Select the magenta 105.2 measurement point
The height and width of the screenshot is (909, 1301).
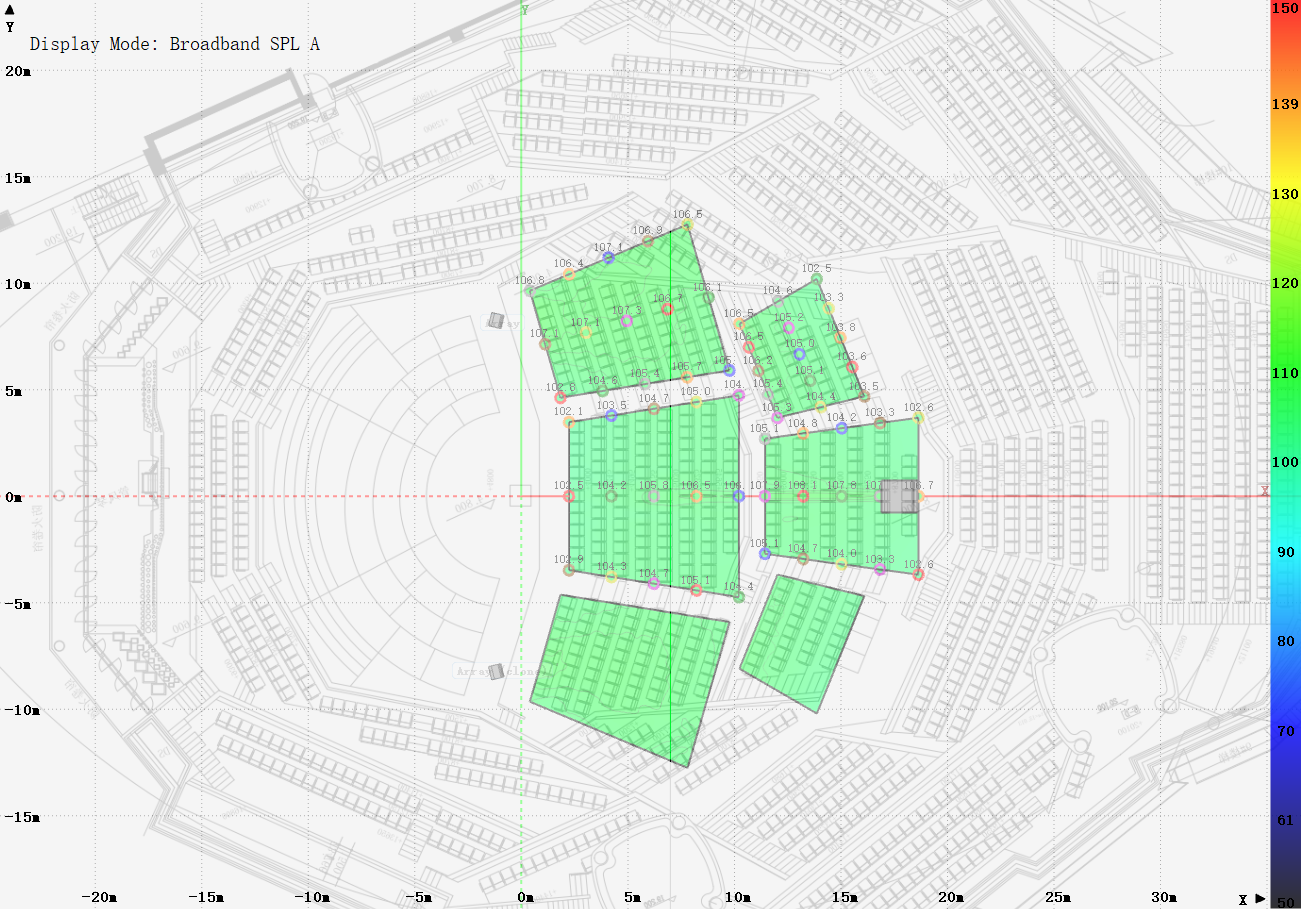pos(788,327)
